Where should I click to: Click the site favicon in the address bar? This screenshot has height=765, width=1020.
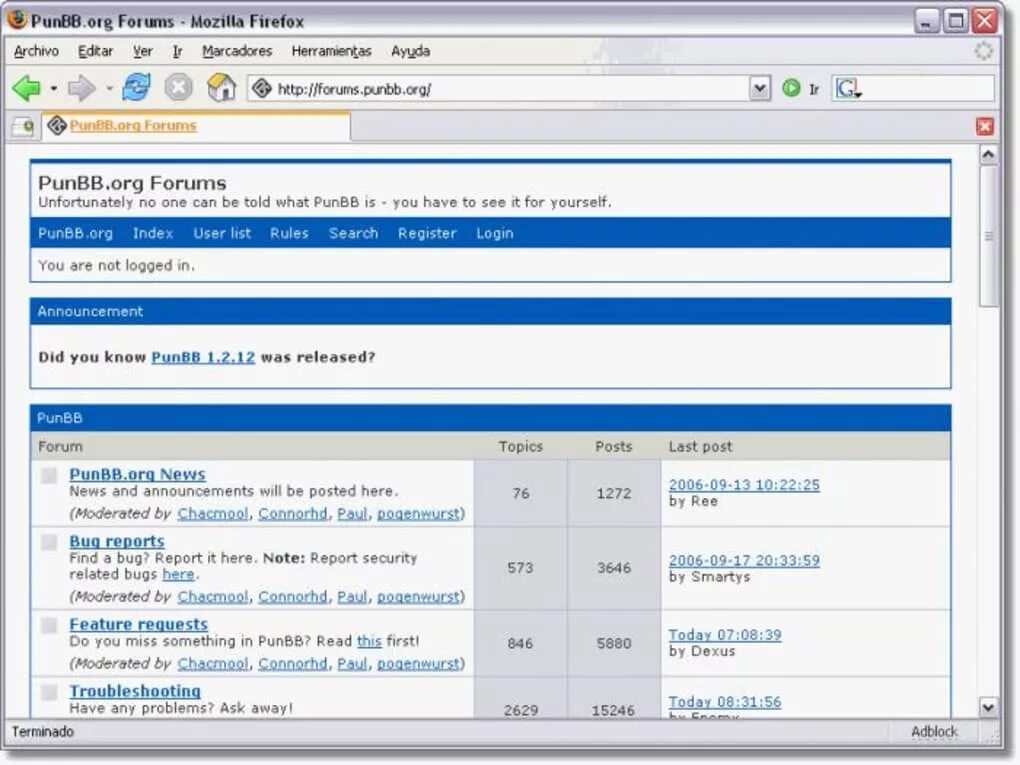coord(262,88)
